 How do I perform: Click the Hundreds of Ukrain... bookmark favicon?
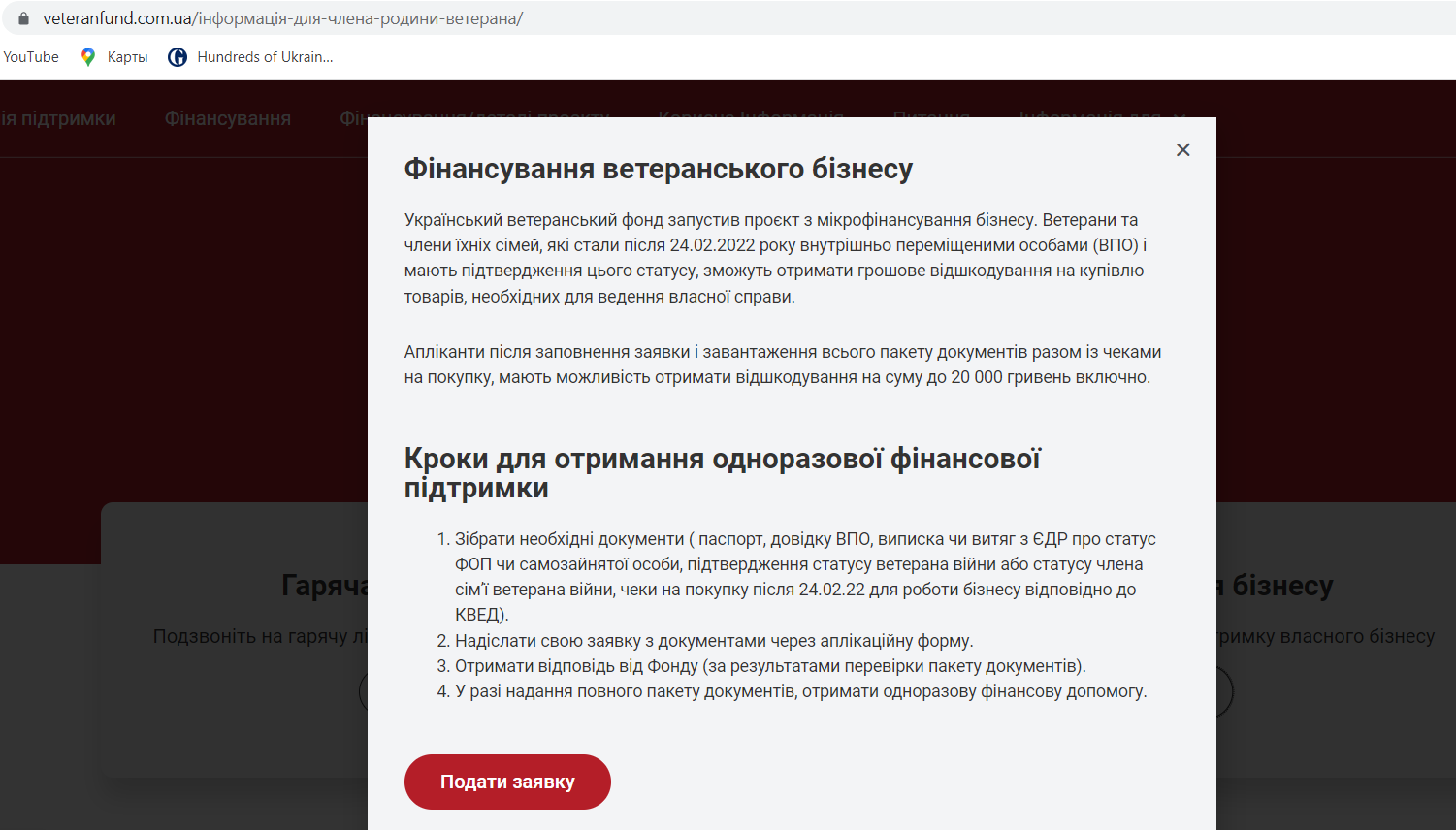click(x=178, y=57)
